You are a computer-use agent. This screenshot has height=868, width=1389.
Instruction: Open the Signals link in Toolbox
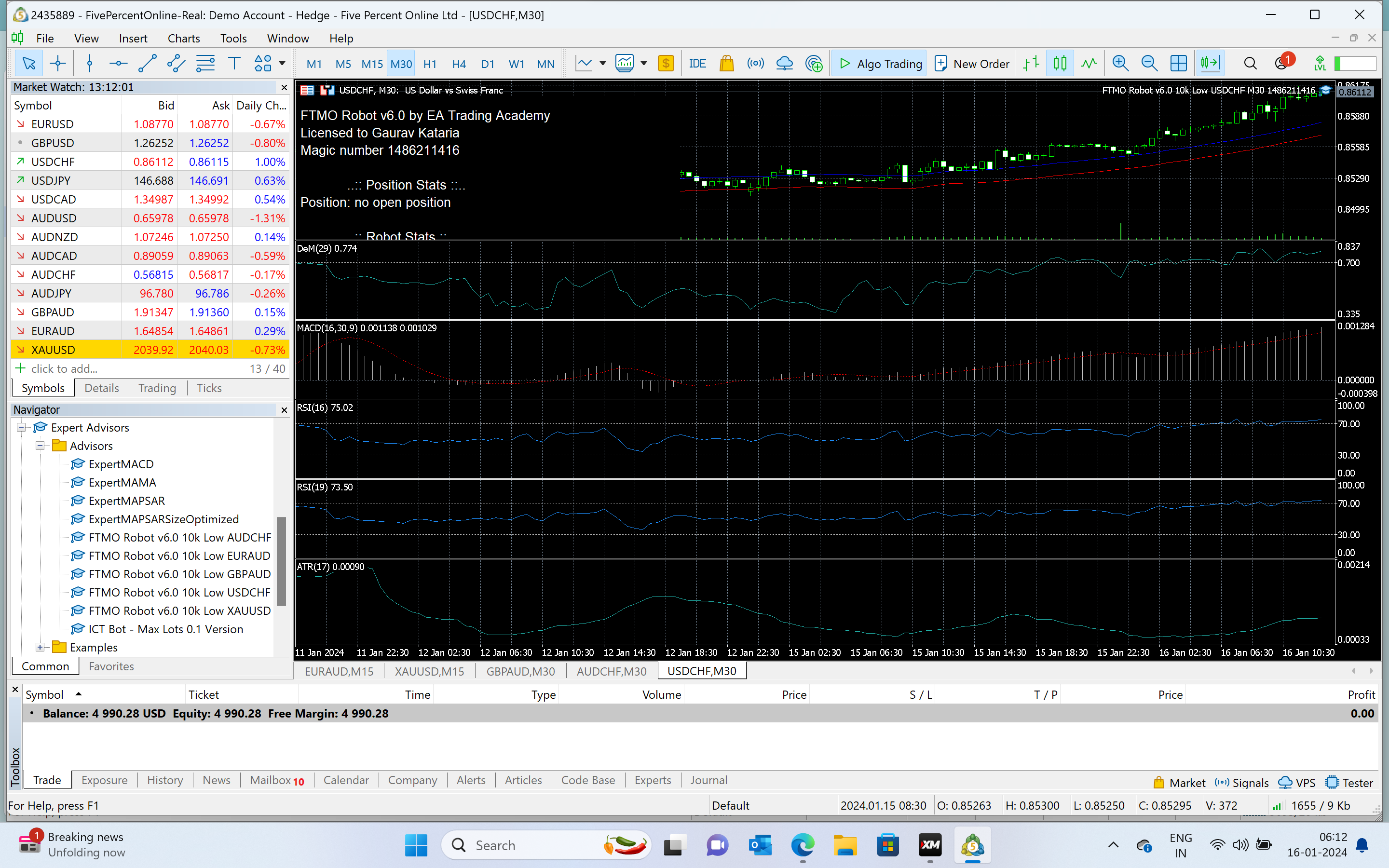tap(1241, 783)
